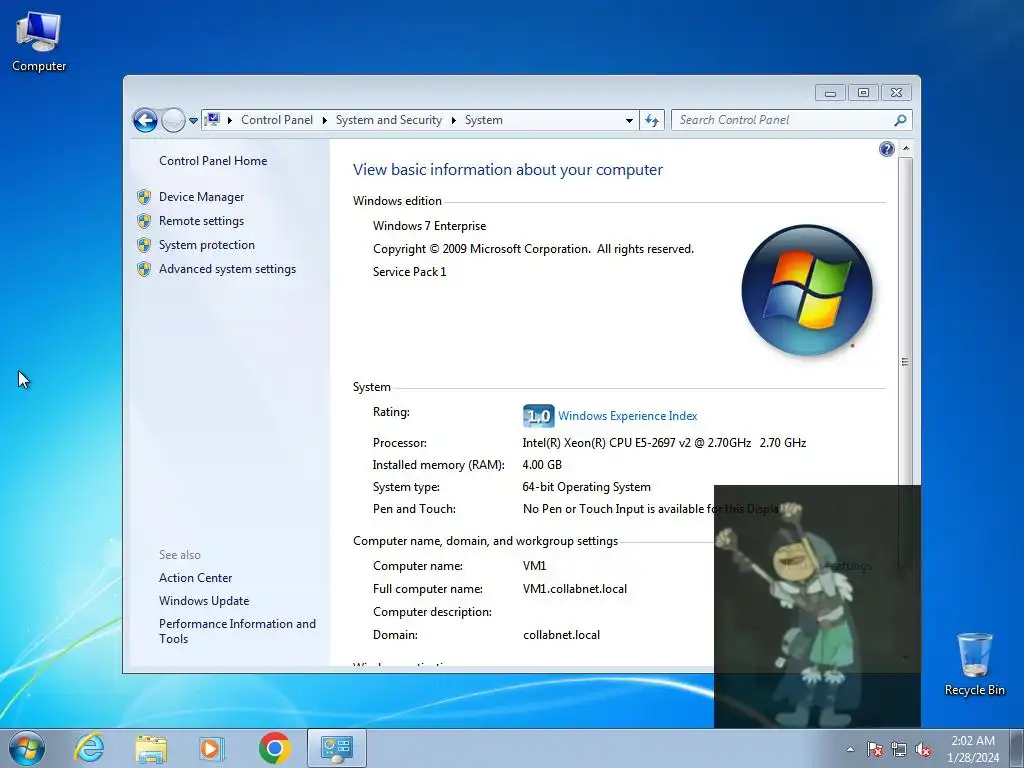Open the address bar history dropdown
This screenshot has height=768, width=1024.
[x=629, y=120]
